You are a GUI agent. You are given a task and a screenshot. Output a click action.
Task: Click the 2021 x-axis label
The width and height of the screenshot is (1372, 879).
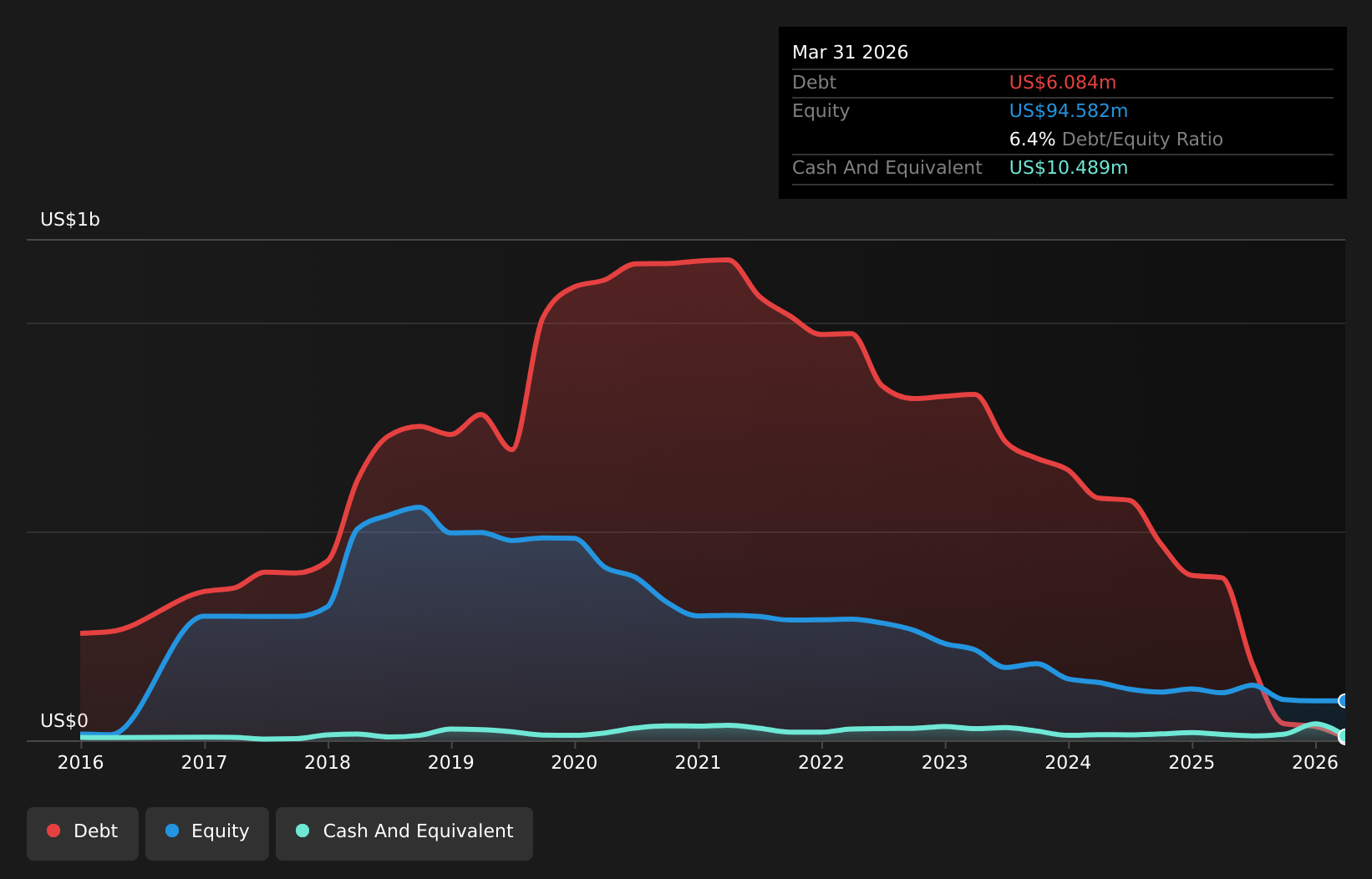point(698,762)
